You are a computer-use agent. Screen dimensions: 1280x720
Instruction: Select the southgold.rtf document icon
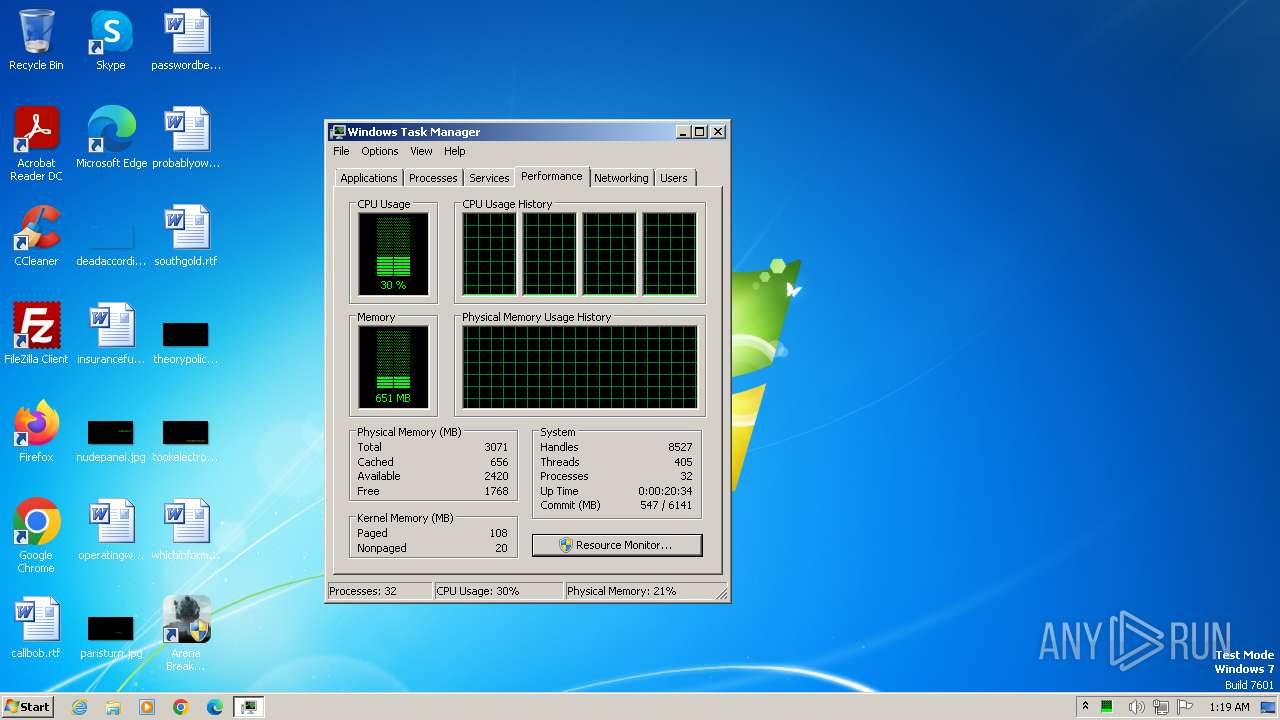186,236
